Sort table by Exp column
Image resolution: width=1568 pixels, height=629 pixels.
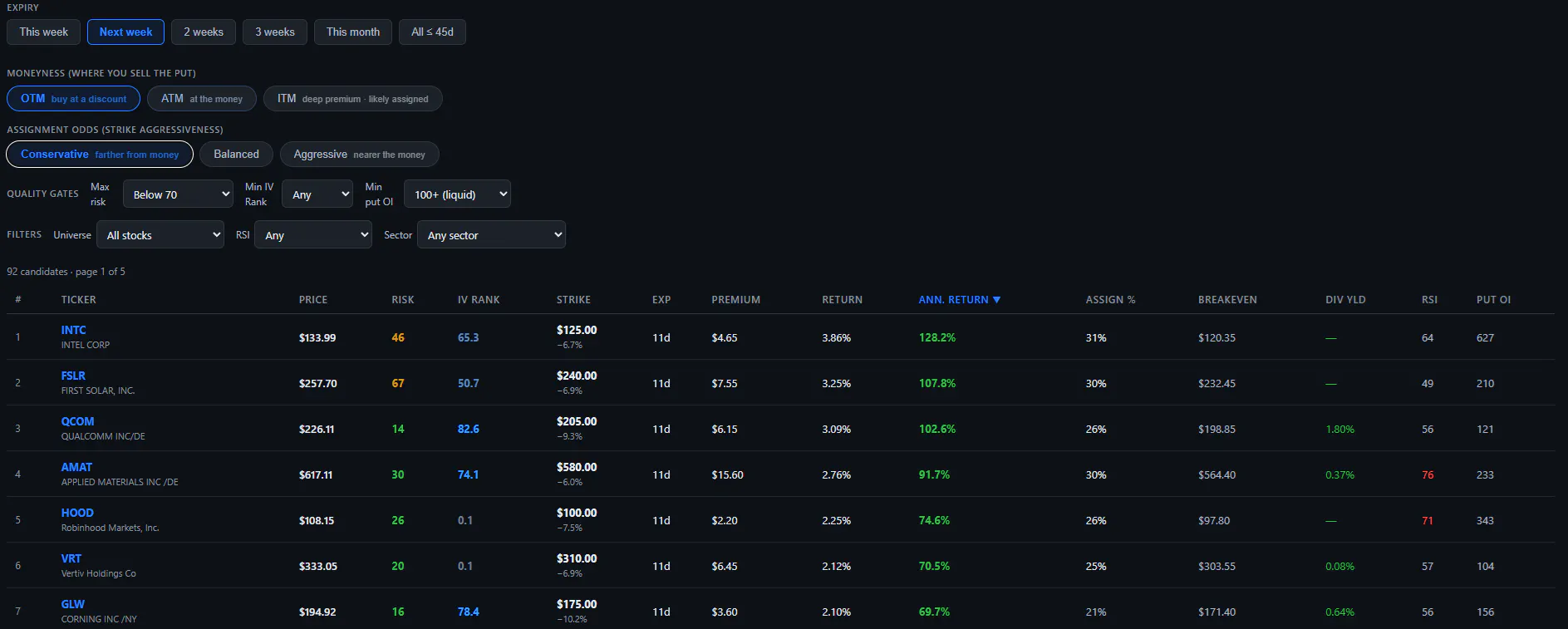click(661, 300)
